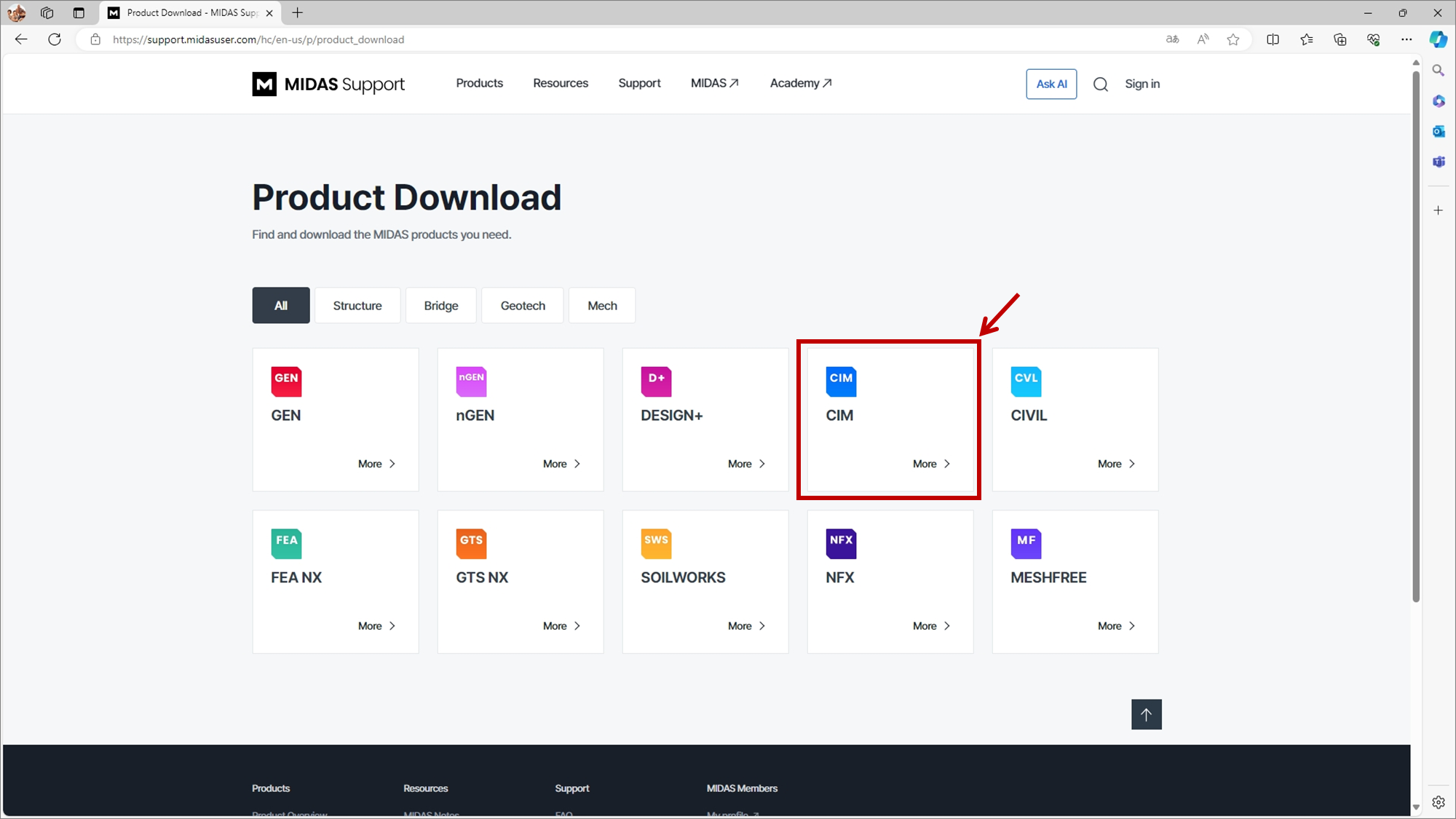The image size is (1456, 819).
Task: Customize sidebar with the plus icon
Action: click(x=1439, y=210)
